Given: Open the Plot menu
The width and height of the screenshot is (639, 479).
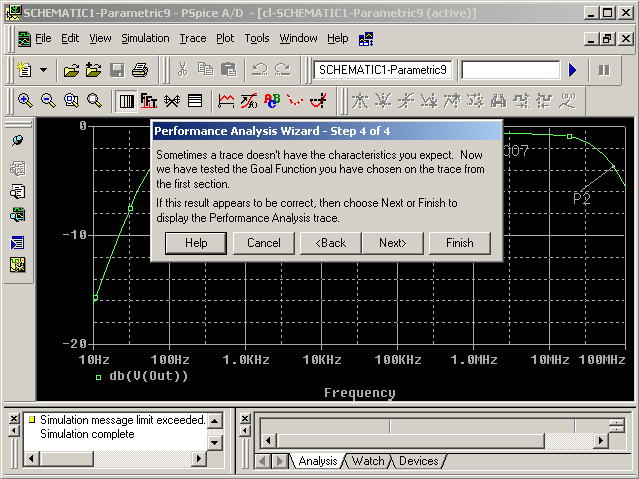Looking at the screenshot, I should tap(225, 38).
